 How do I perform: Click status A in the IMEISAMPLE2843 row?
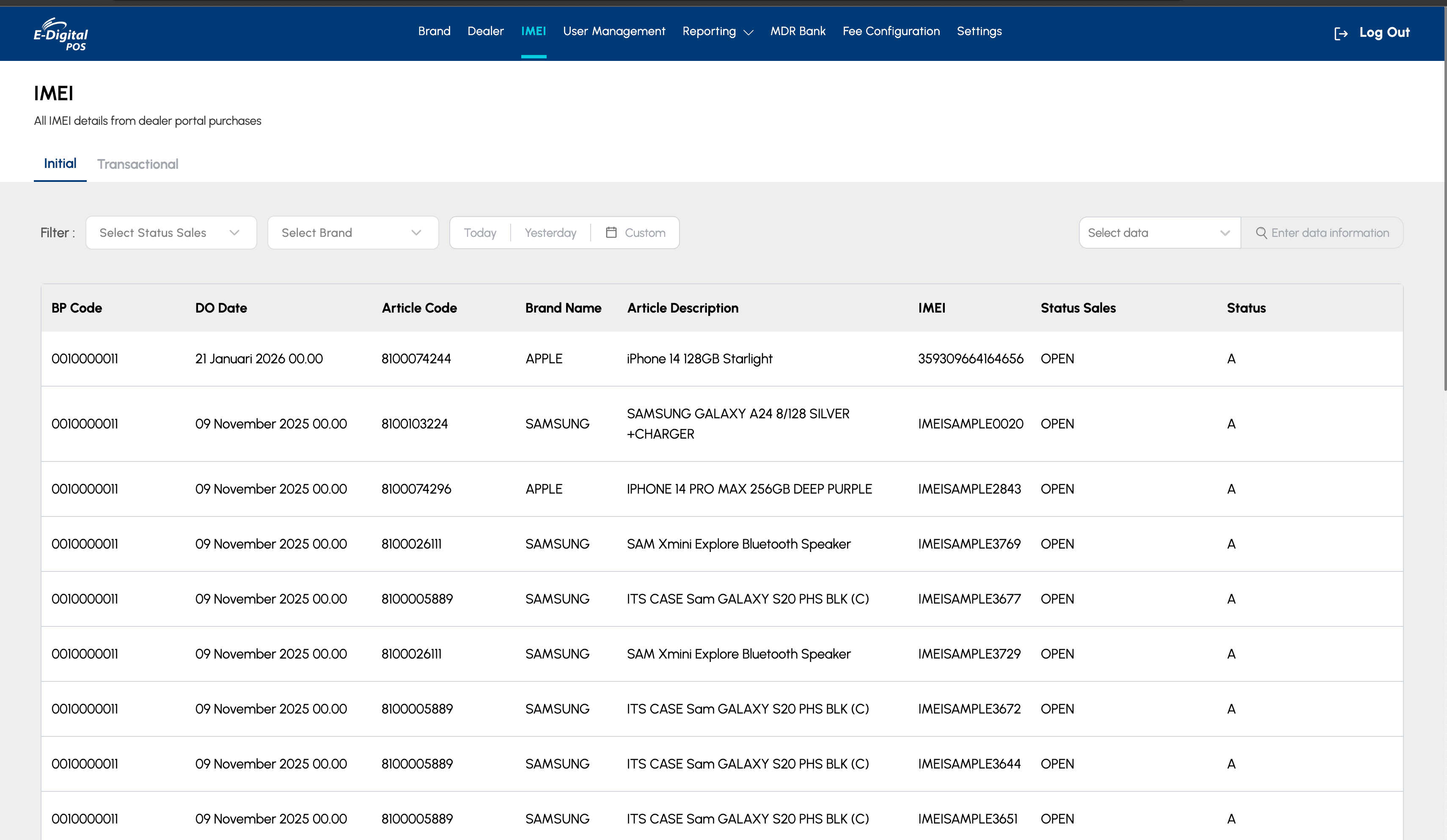pyautogui.click(x=1231, y=489)
